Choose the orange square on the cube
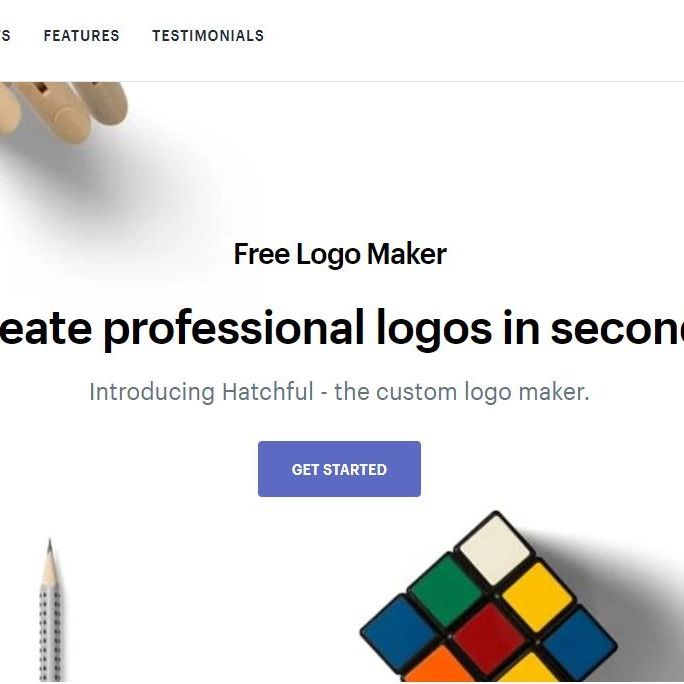This screenshot has width=684, height=684. (x=440, y=667)
